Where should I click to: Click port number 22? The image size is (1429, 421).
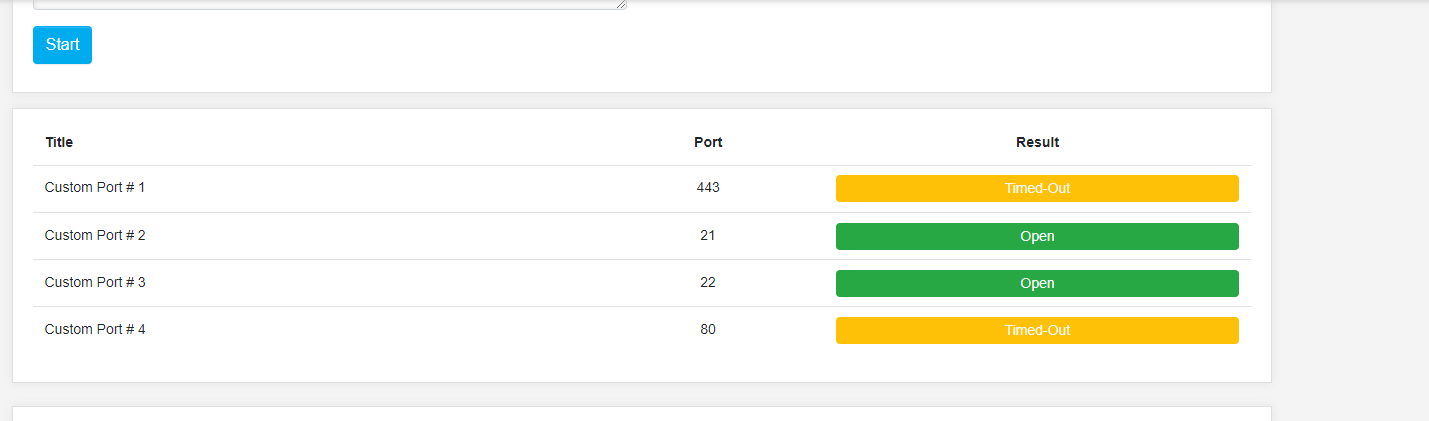click(708, 283)
